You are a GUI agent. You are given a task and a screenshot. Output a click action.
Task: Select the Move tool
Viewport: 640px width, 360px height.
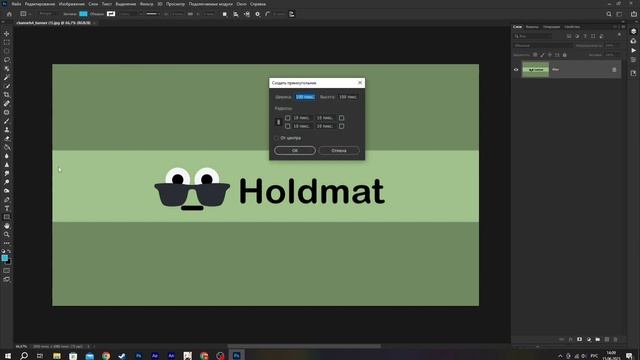coord(7,33)
